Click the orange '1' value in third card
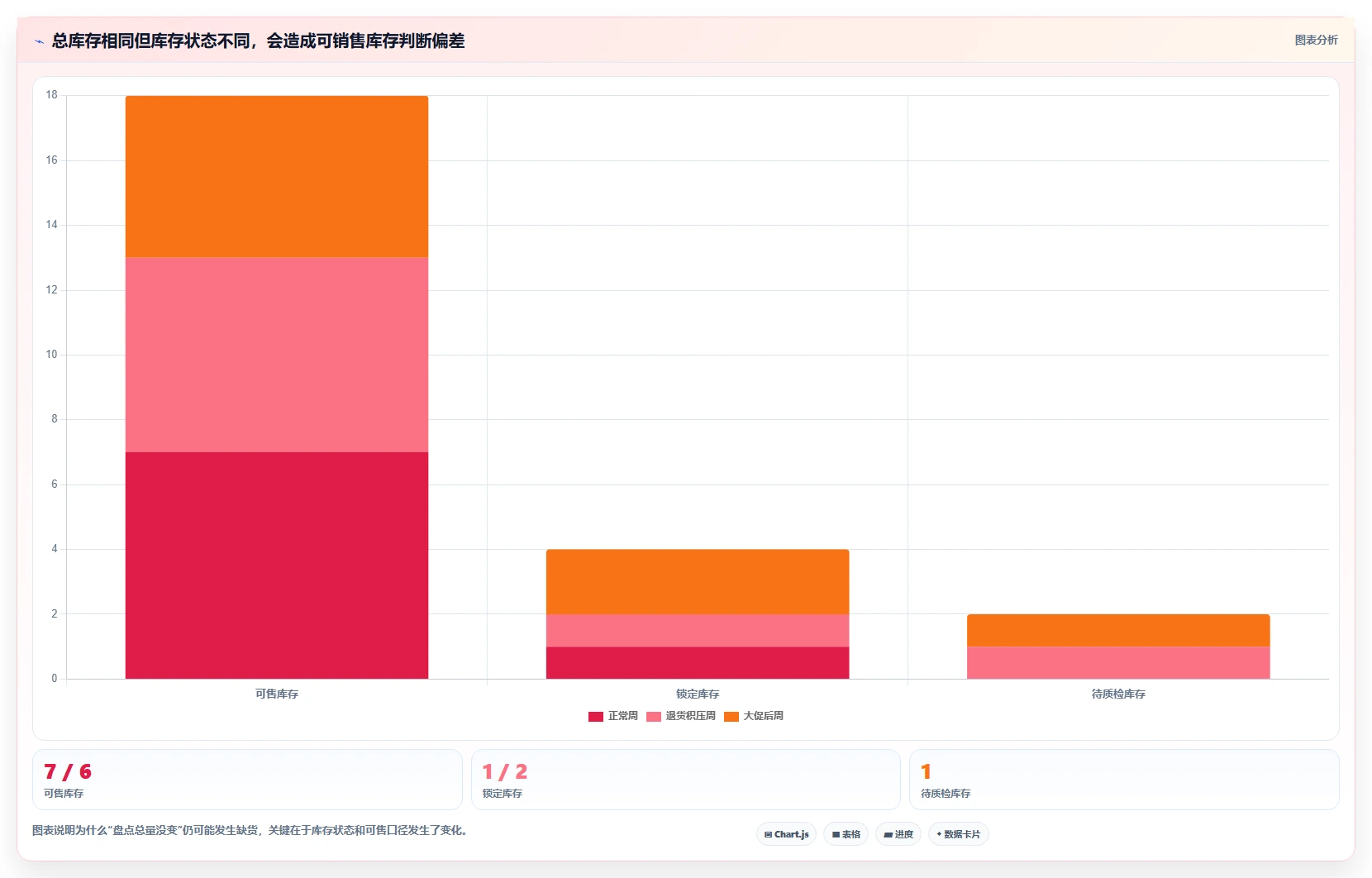Viewport: 1372px width, 878px height. coord(926,772)
